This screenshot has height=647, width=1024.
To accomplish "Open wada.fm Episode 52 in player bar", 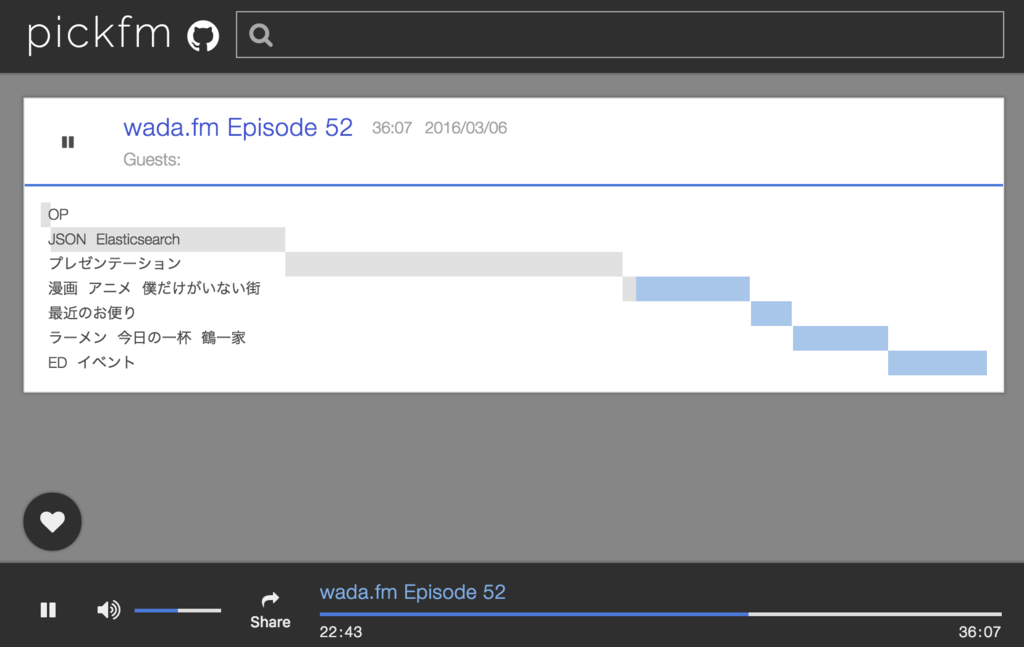I will point(412,592).
